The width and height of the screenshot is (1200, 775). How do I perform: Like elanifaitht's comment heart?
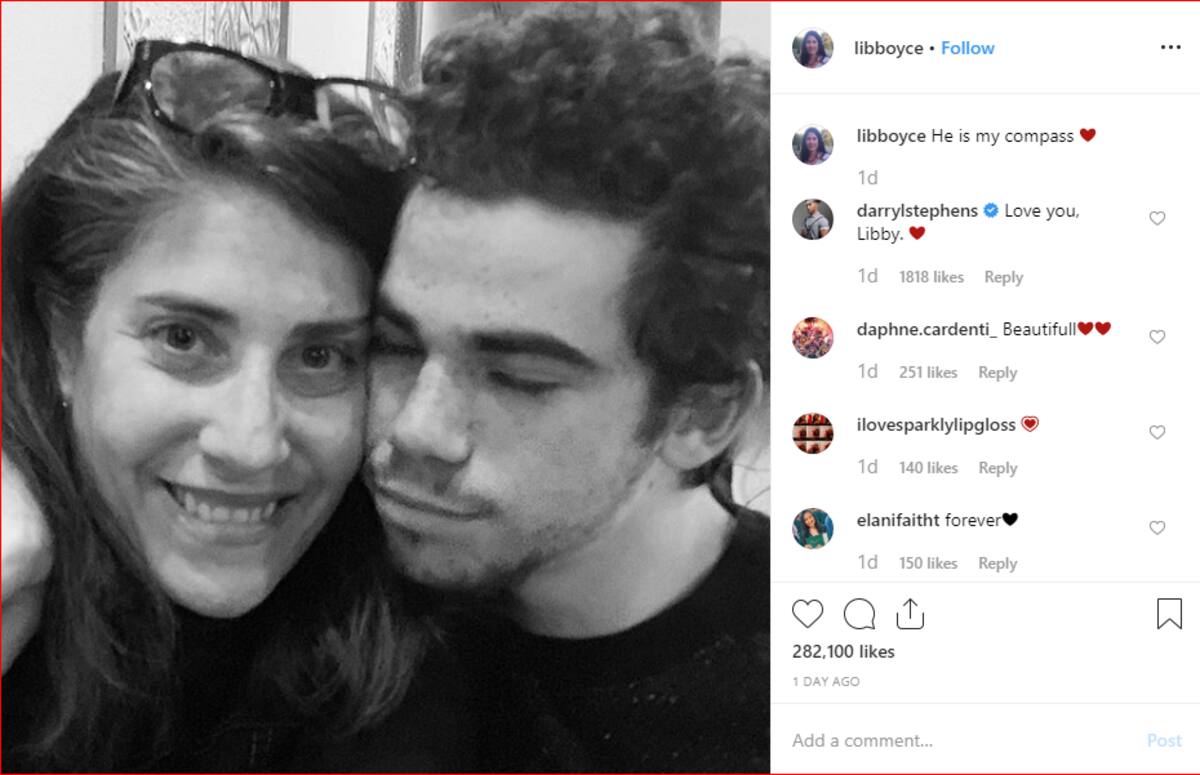point(1157,528)
